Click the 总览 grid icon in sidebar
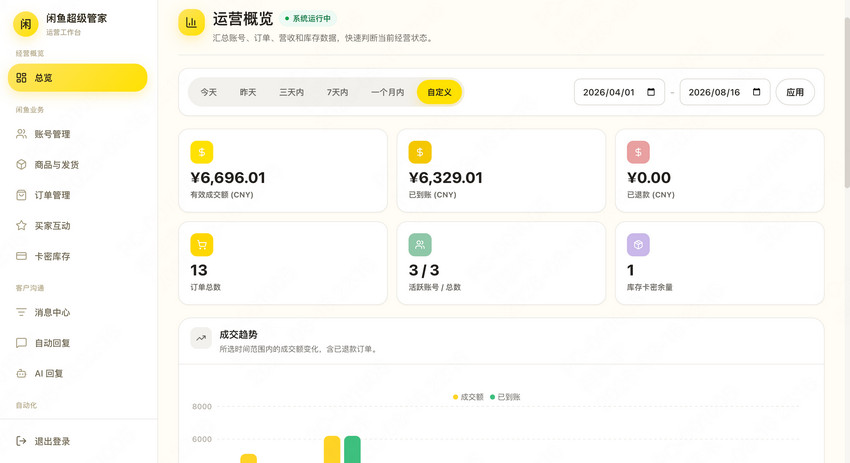 click(21, 78)
